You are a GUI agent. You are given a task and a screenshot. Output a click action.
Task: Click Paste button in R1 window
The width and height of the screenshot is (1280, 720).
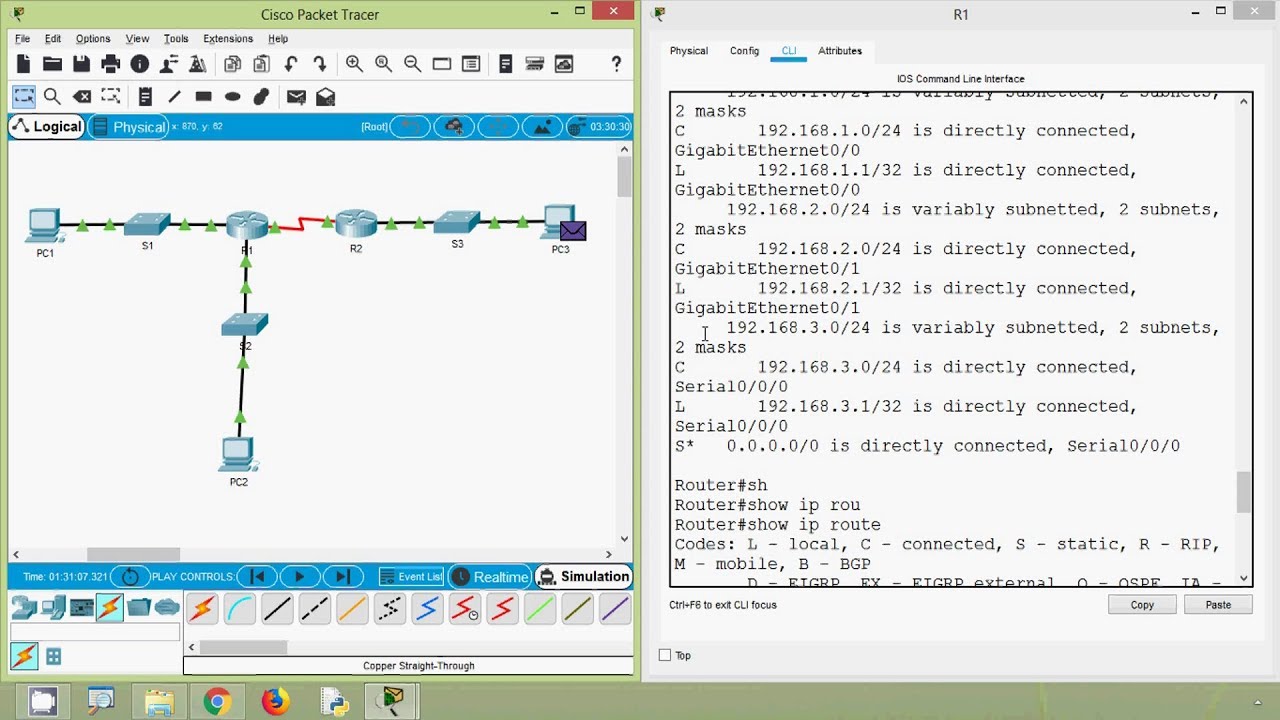1218,605
